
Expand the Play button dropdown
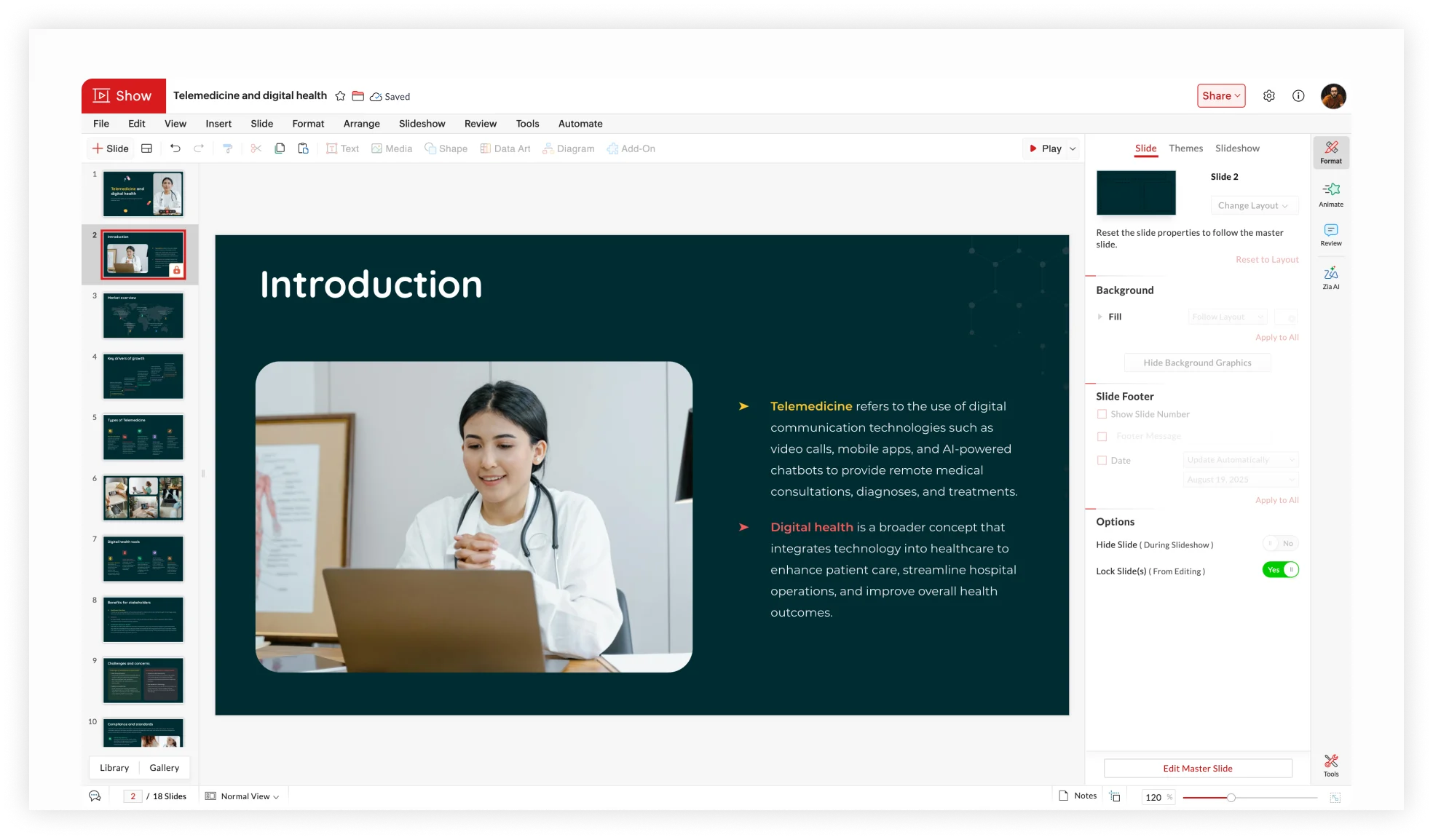pos(1072,148)
